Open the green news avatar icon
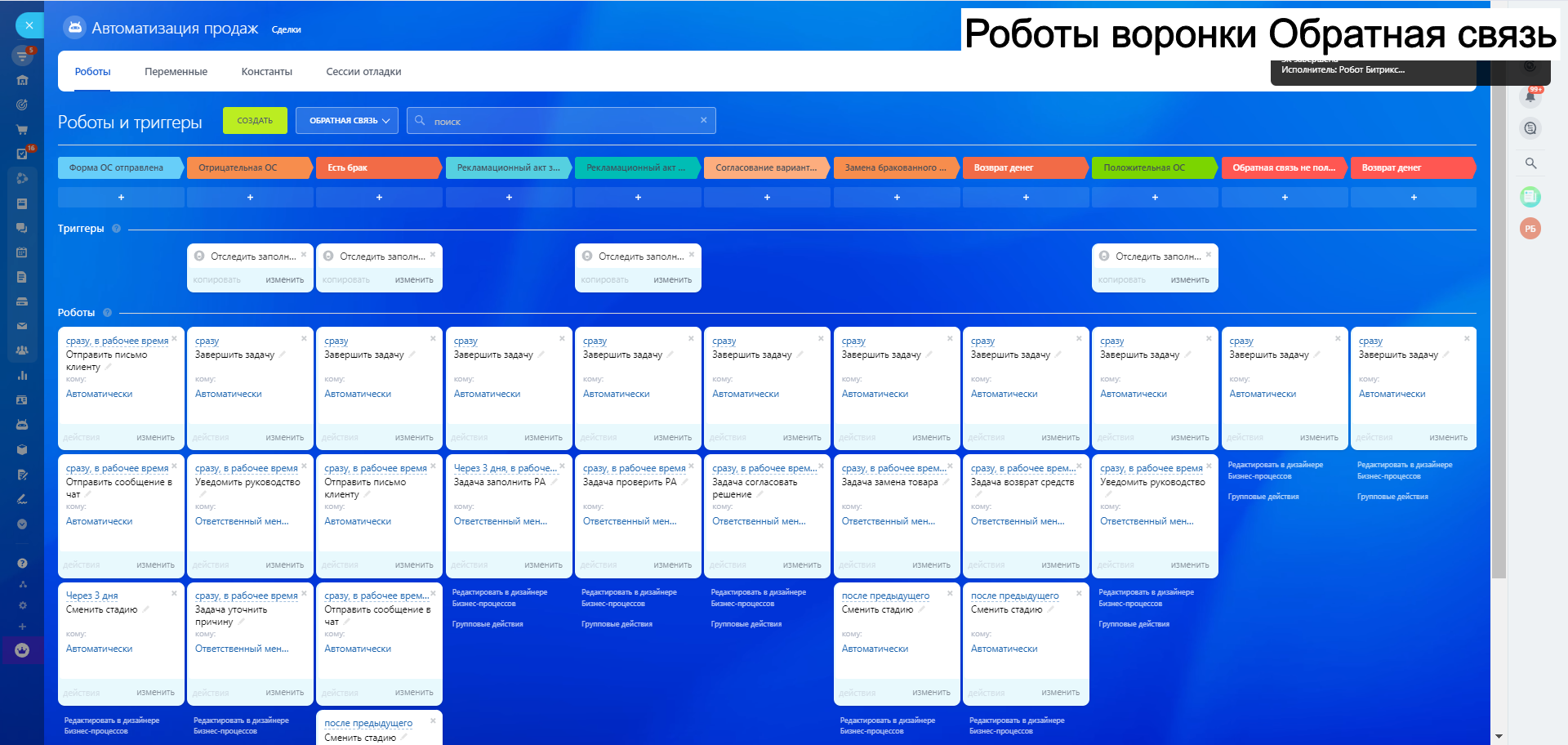 (1530, 196)
